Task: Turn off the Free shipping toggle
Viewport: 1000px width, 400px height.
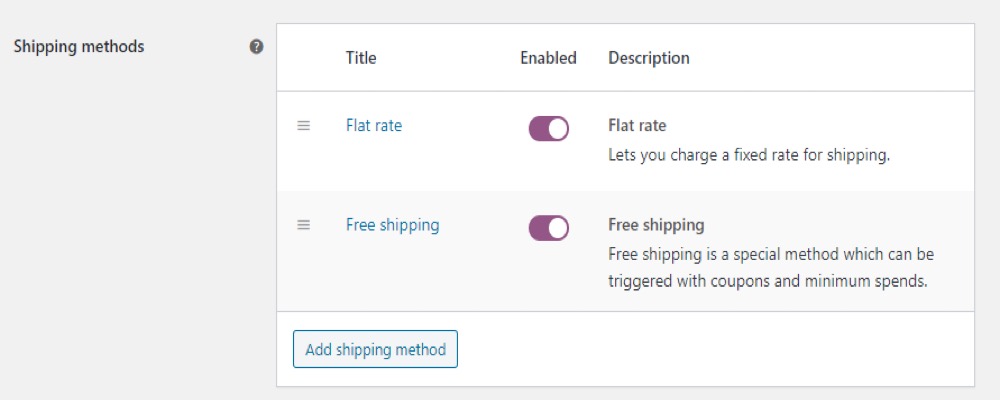Action: 548,228
